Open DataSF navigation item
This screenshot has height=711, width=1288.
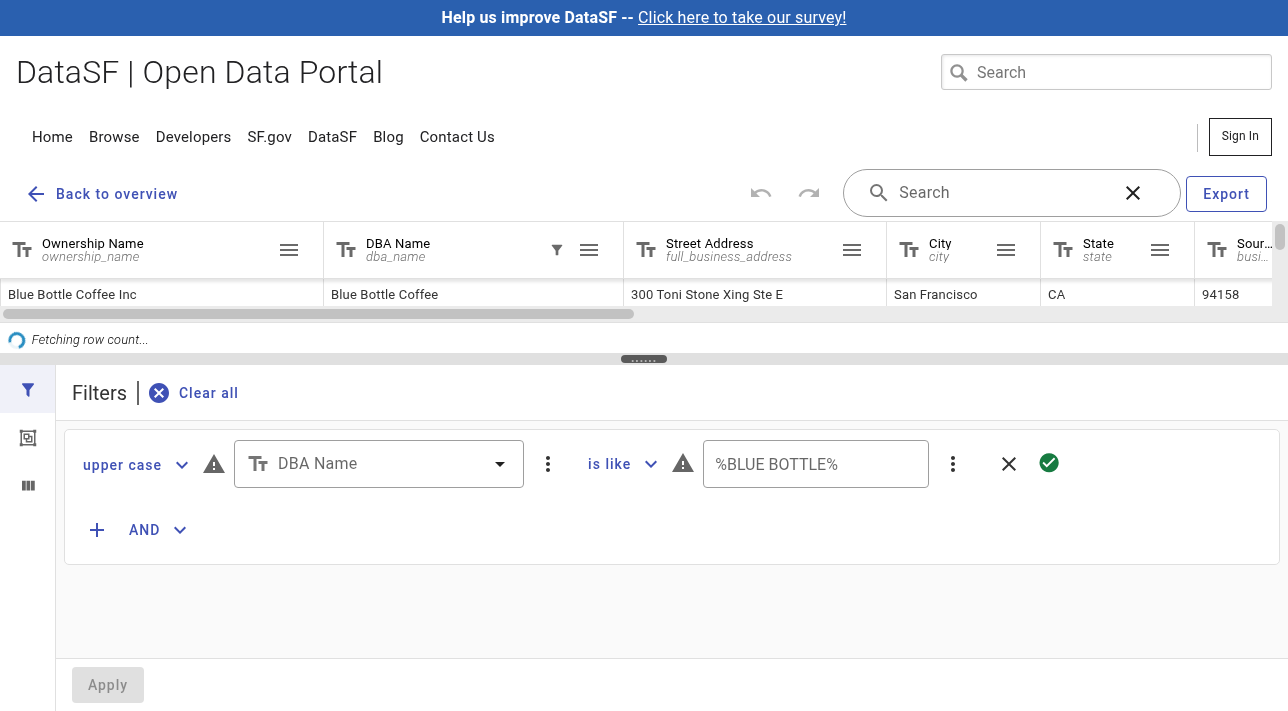coord(332,137)
